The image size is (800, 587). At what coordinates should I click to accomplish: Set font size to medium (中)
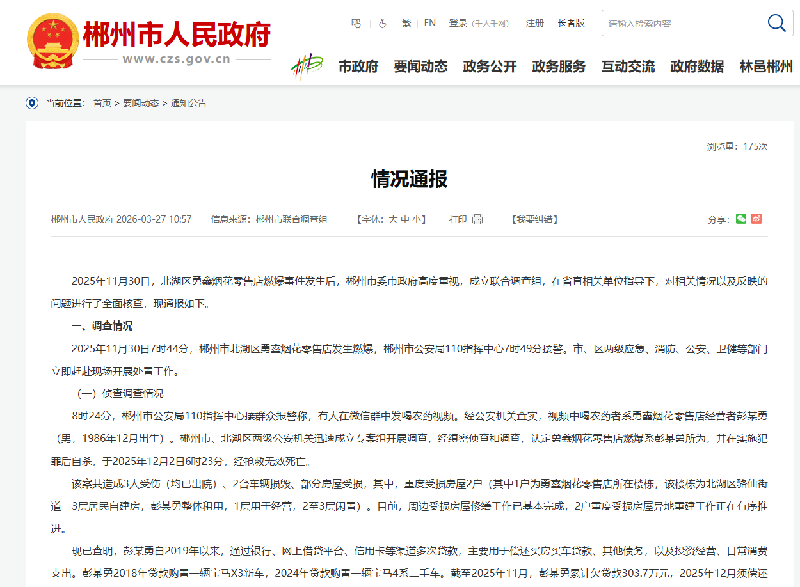[x=405, y=218]
